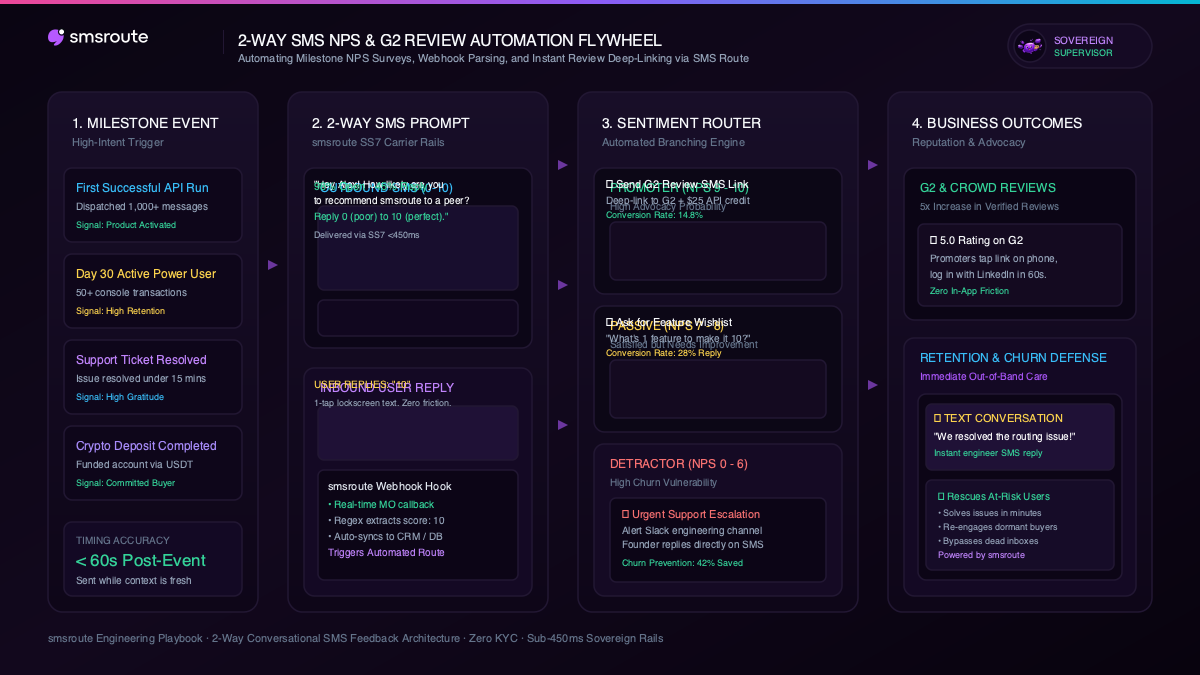Click 'High Churn Vulnerability' text

tap(664, 483)
